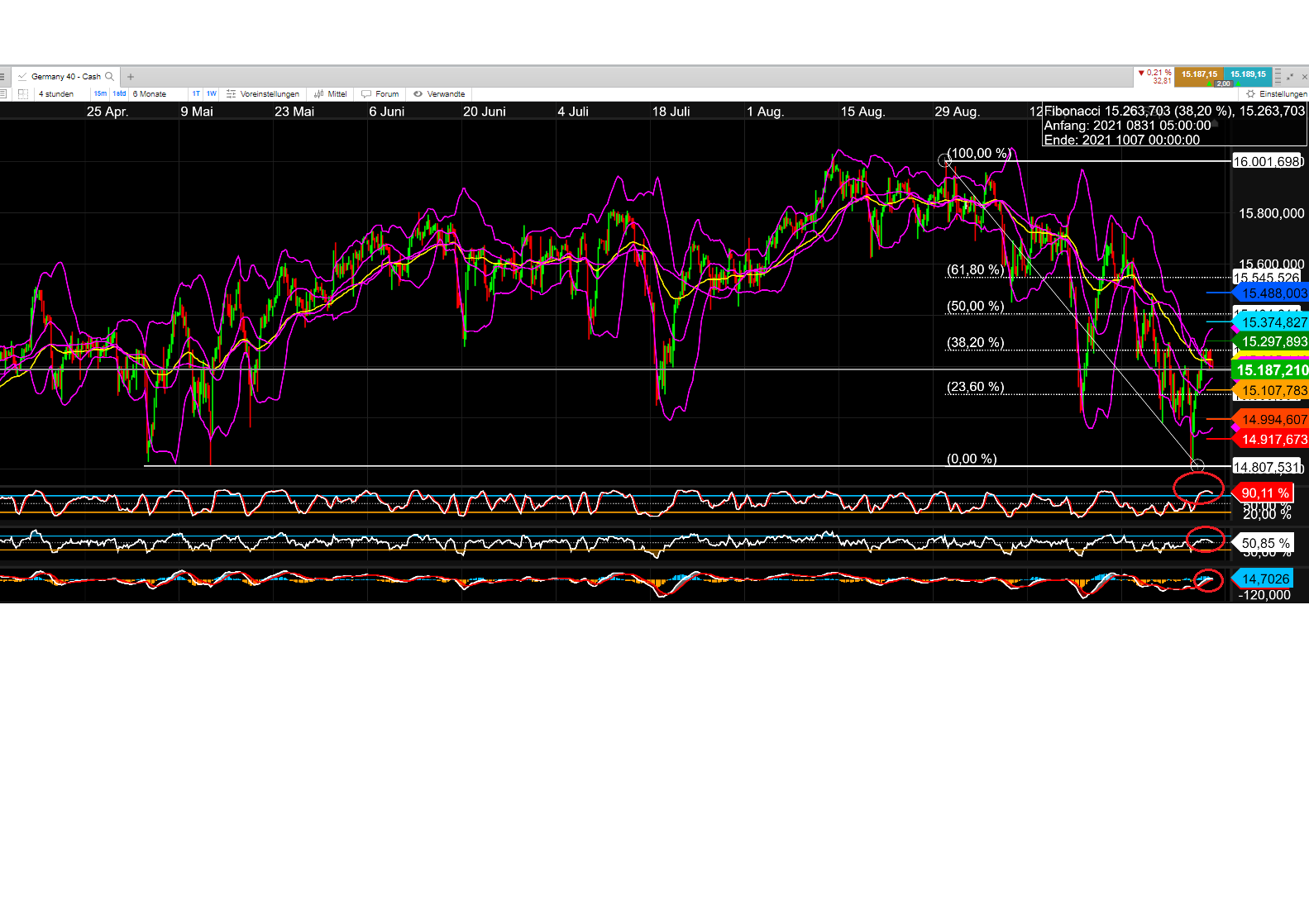Open Voreinstellungen presets menu

263,94
